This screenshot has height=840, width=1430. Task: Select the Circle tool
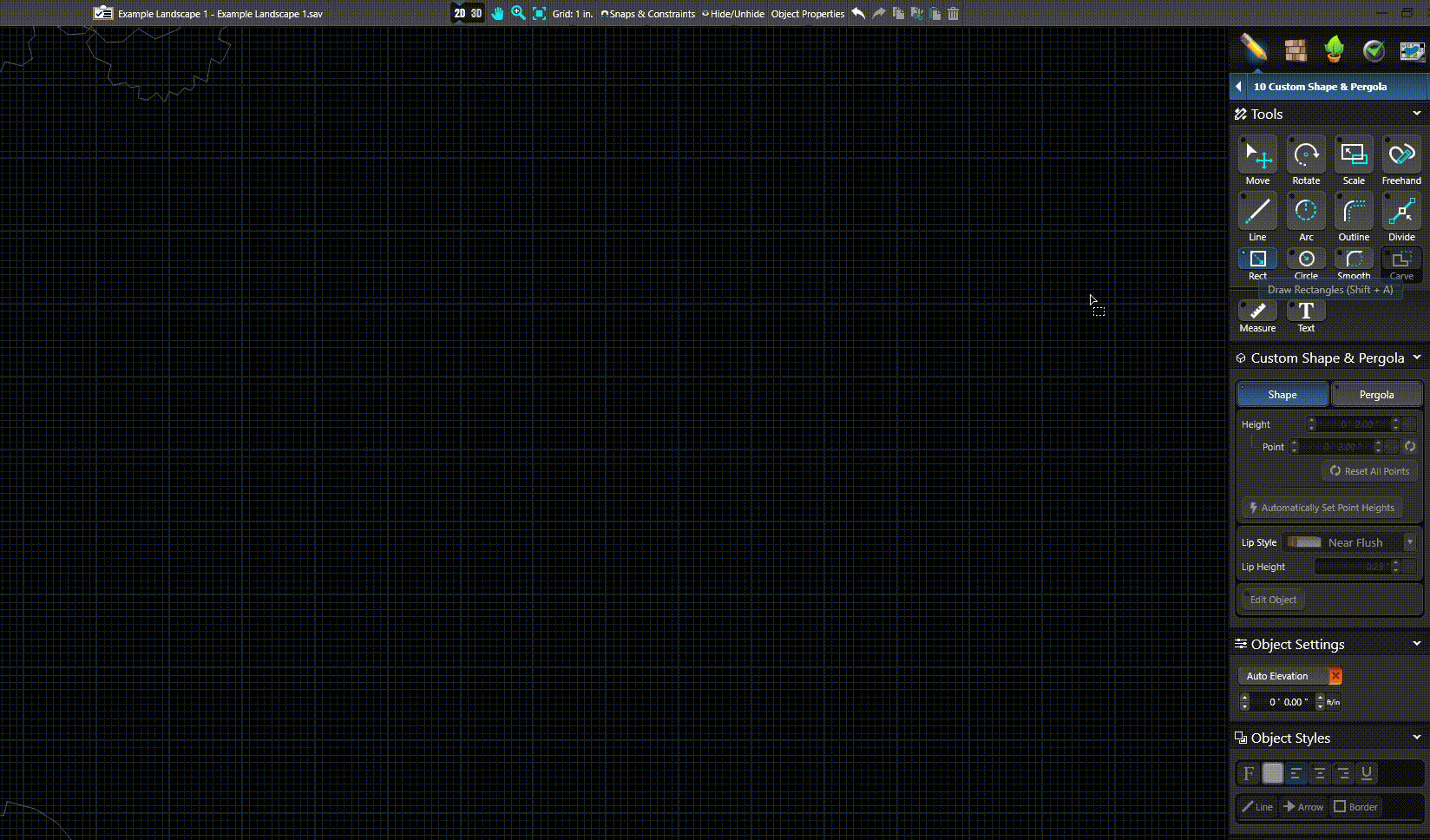(1306, 264)
